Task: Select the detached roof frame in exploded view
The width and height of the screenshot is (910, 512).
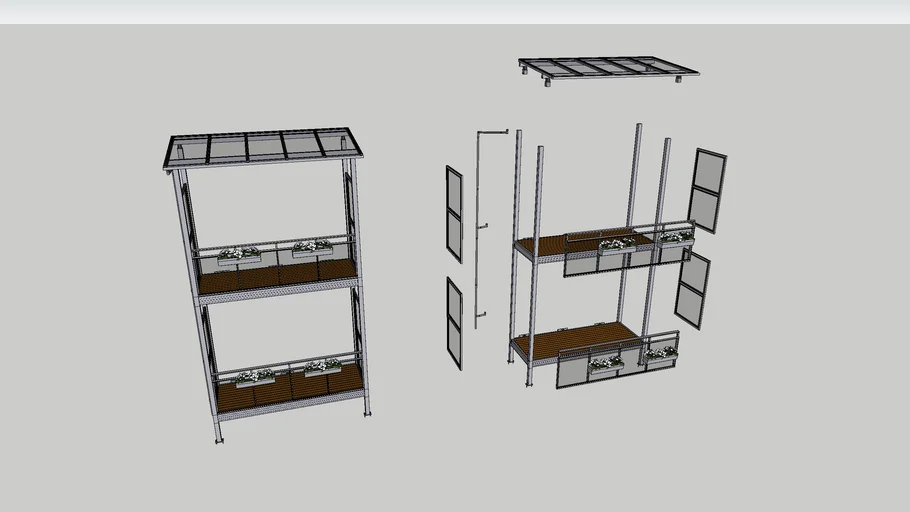Action: click(x=609, y=70)
